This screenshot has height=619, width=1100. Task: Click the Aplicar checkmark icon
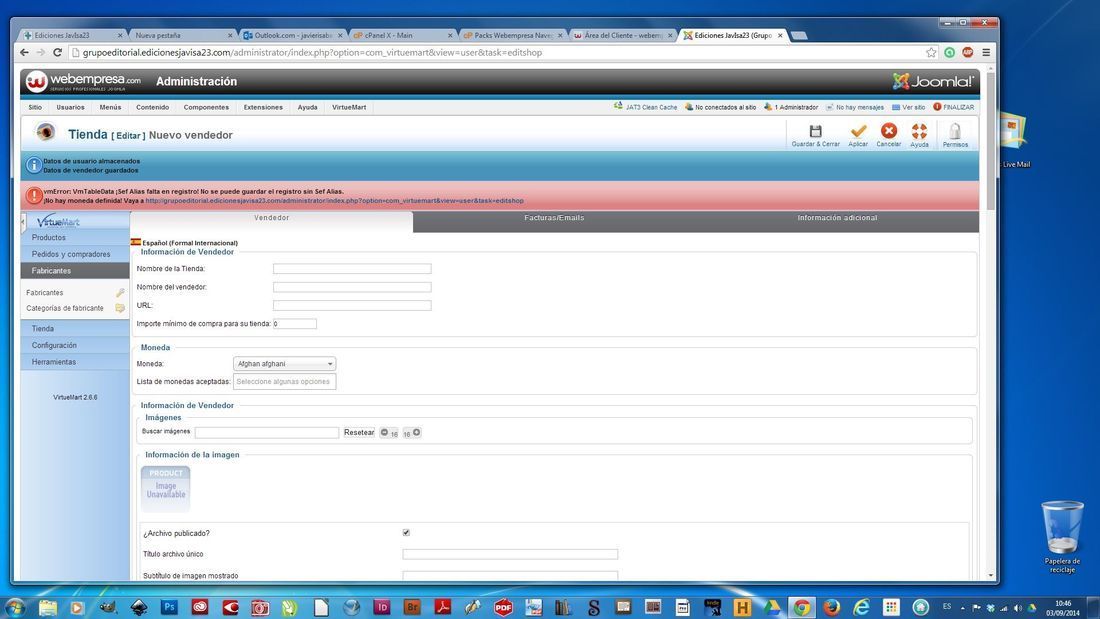point(858,131)
